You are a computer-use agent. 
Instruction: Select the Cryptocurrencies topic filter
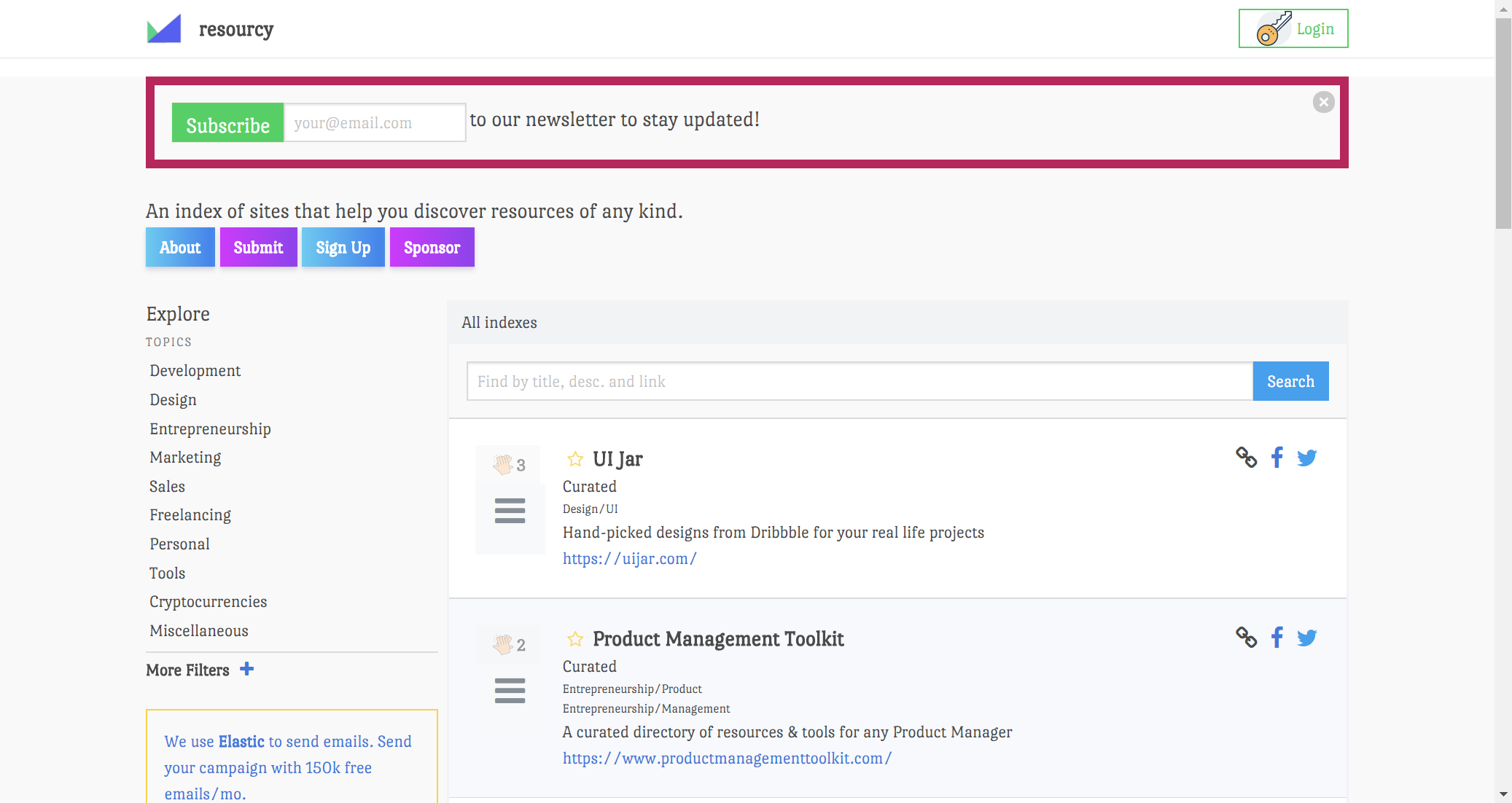pos(208,601)
